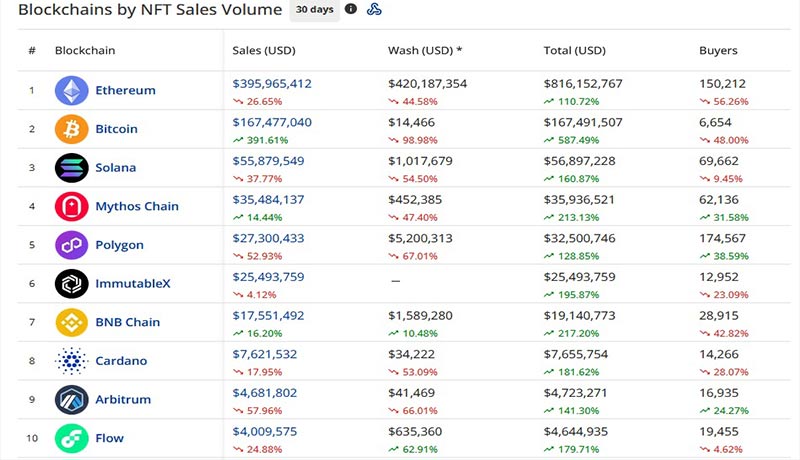Image resolution: width=800 pixels, height=460 pixels.
Task: Select Ethereum total $816,152,767
Action: click(583, 84)
